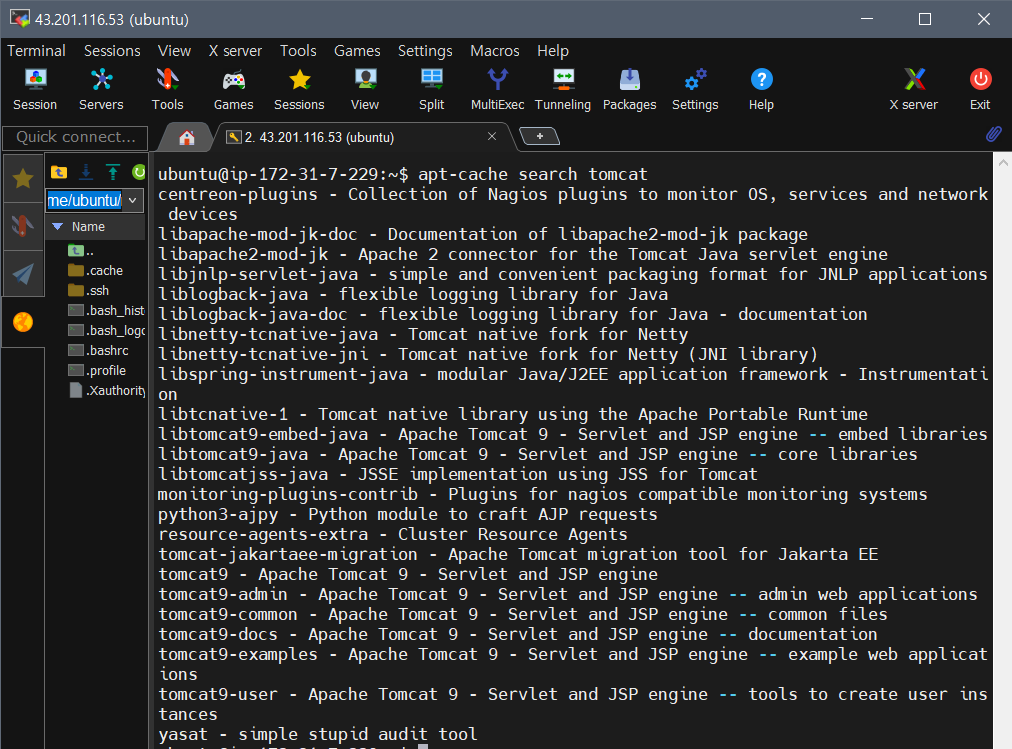The image size is (1012, 749).
Task: Start the X server toolbar icon
Action: 913,89
